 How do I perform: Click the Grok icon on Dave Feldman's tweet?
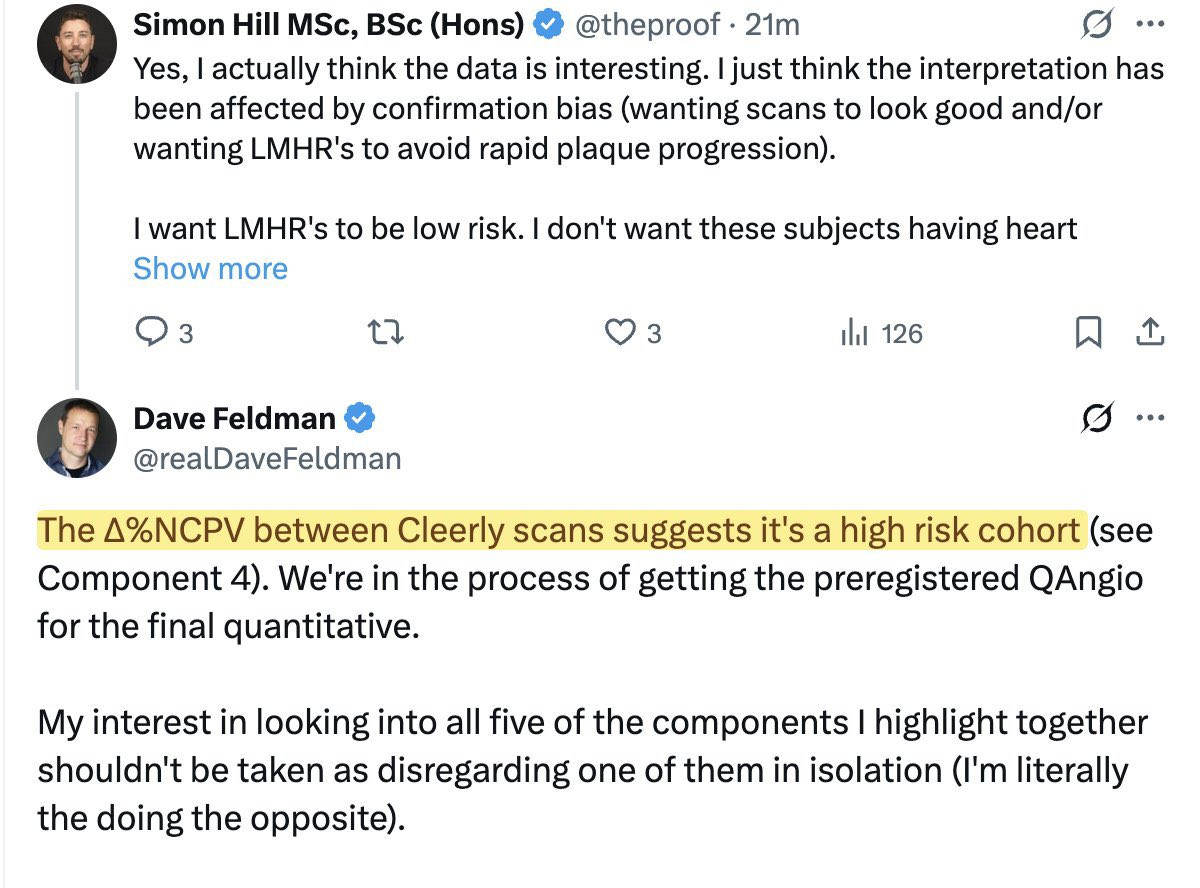pyautogui.click(x=1097, y=420)
